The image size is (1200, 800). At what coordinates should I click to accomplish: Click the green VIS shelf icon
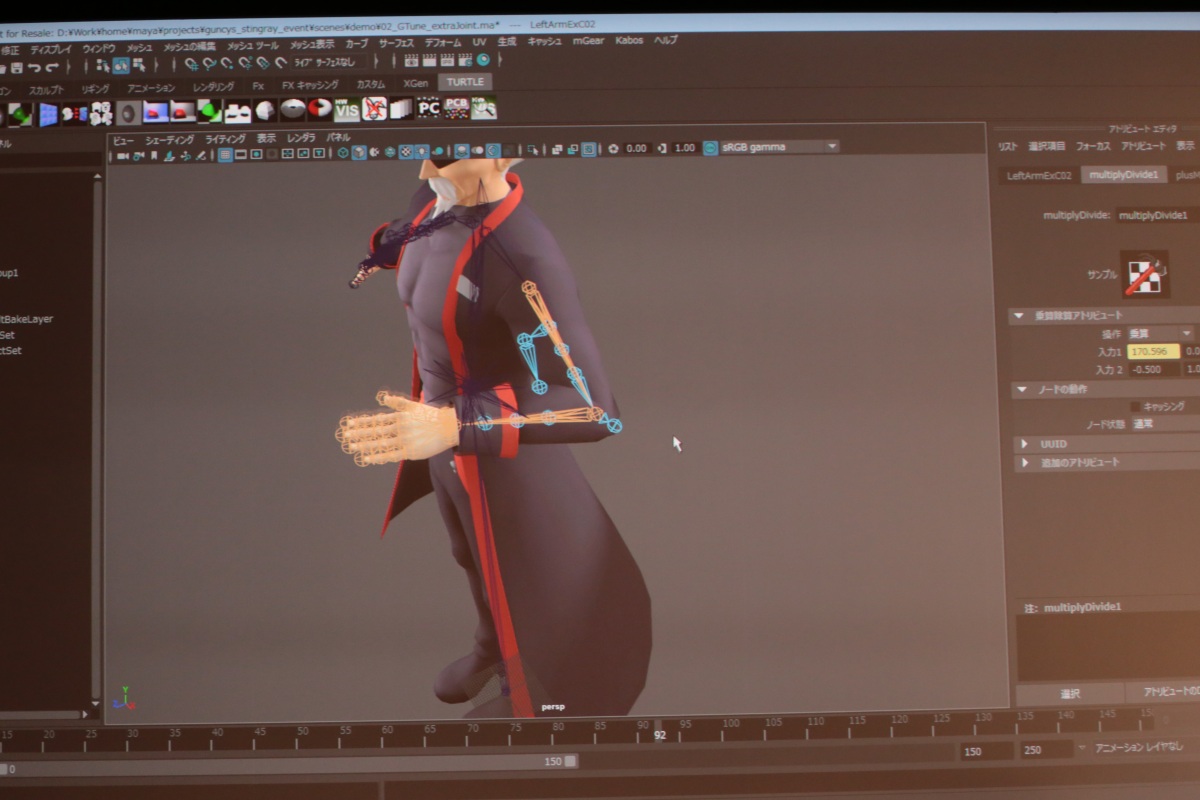coord(347,109)
